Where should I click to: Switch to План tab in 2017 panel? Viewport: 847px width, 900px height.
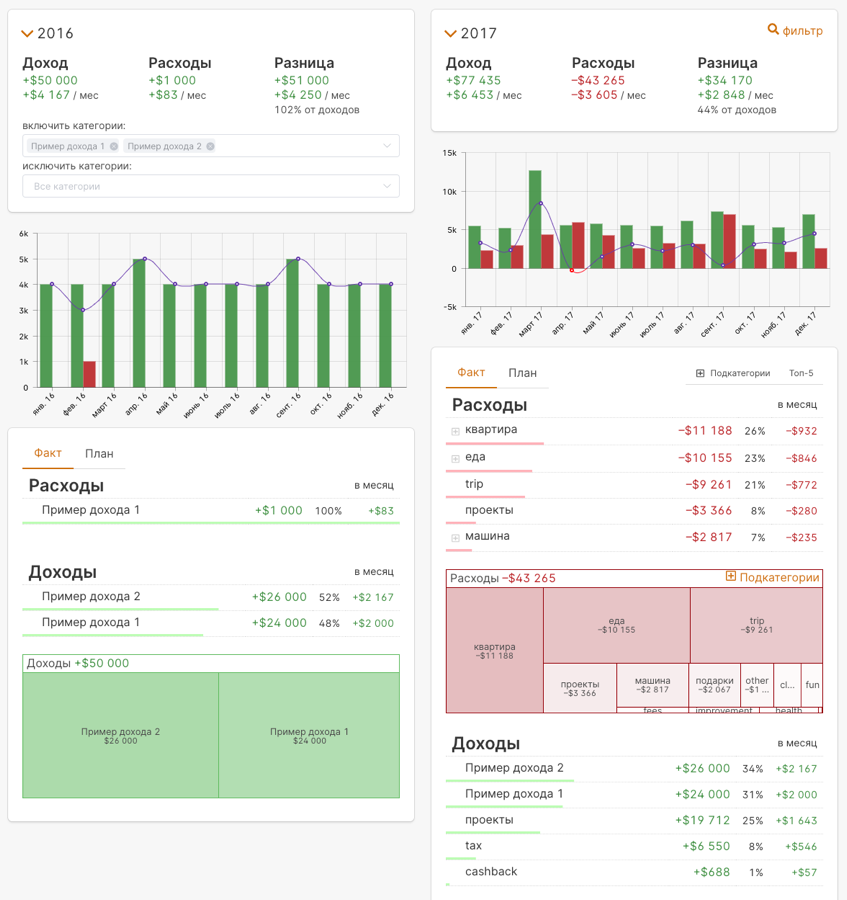point(522,373)
